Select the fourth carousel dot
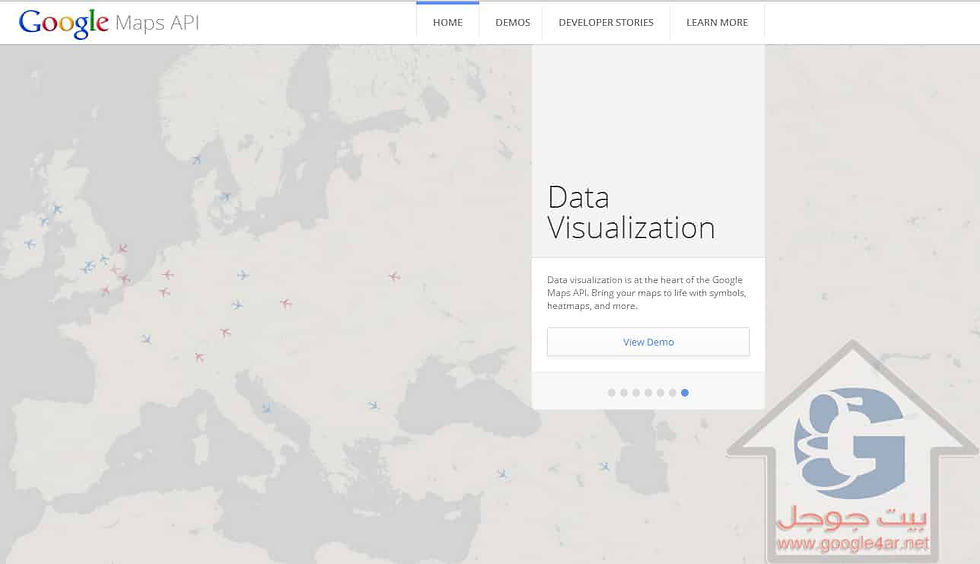Screen dimensions: 980x564 tap(648, 393)
